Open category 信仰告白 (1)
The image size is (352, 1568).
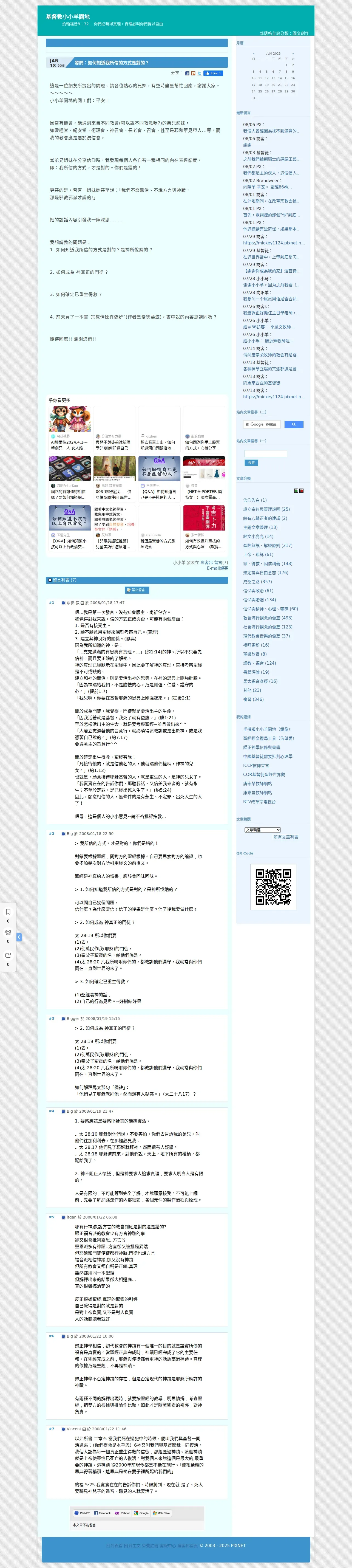tap(255, 500)
